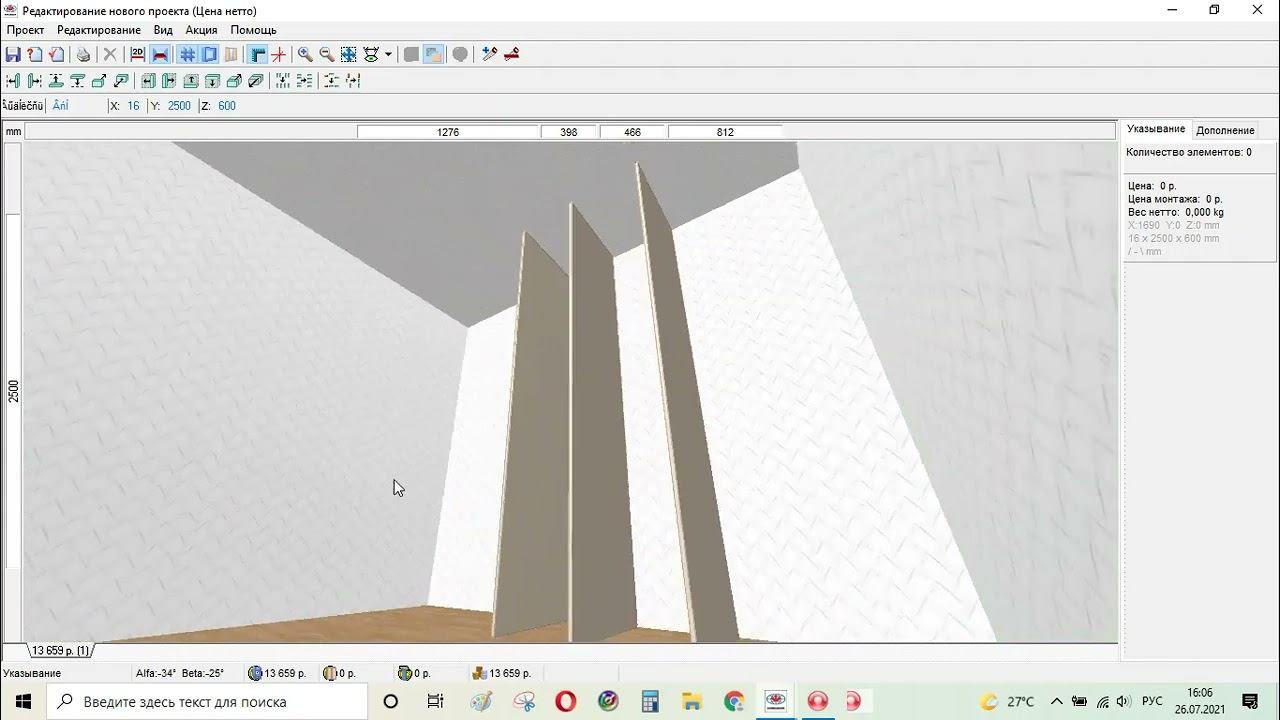The height and width of the screenshot is (720, 1280).
Task: Open the Помощь menu
Action: pyautogui.click(x=253, y=30)
